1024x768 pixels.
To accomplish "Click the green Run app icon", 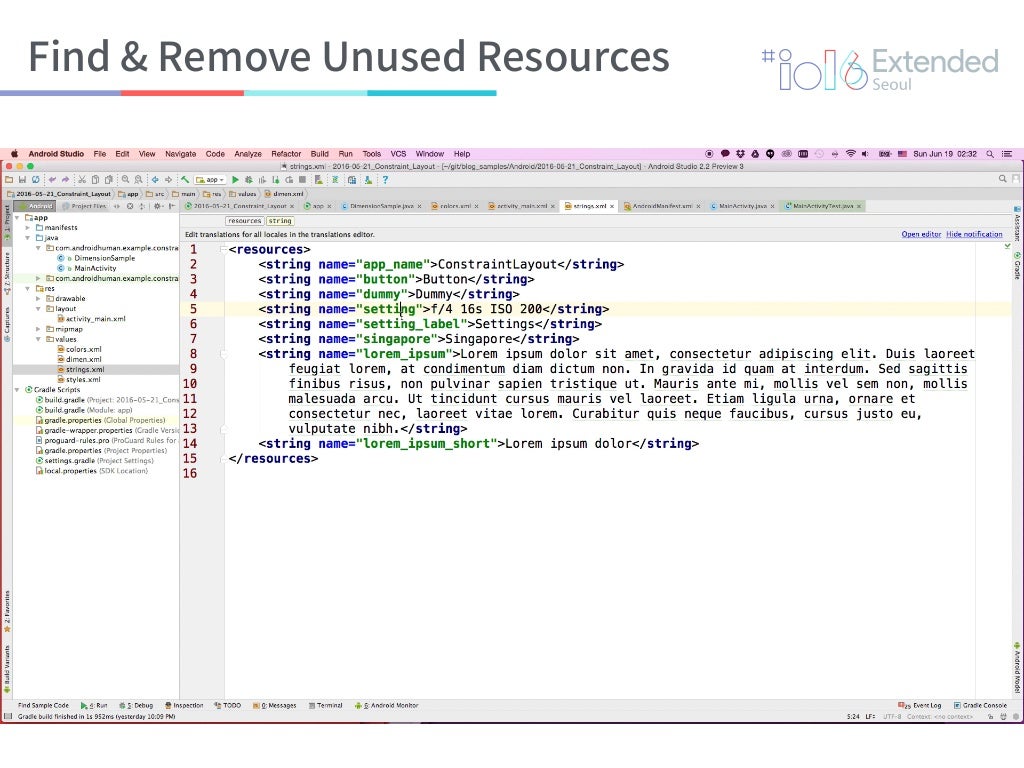I will point(235,180).
